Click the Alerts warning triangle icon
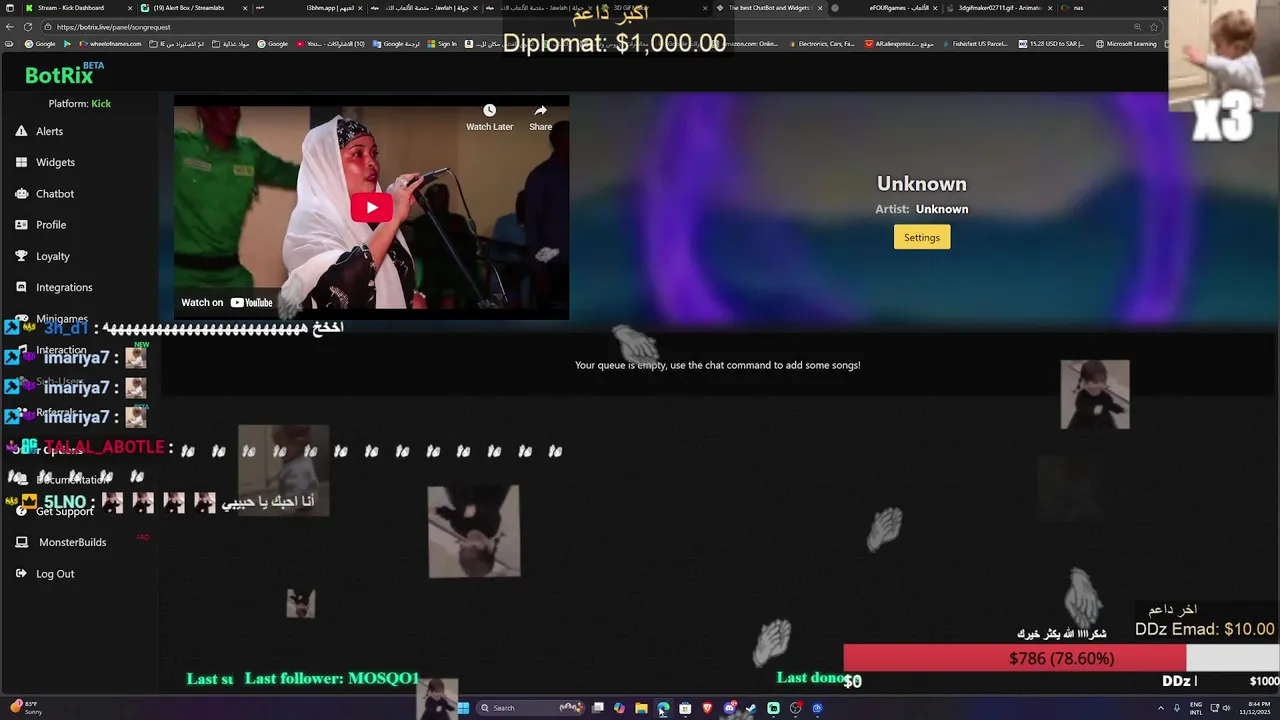This screenshot has width=1280, height=720. click(21, 131)
